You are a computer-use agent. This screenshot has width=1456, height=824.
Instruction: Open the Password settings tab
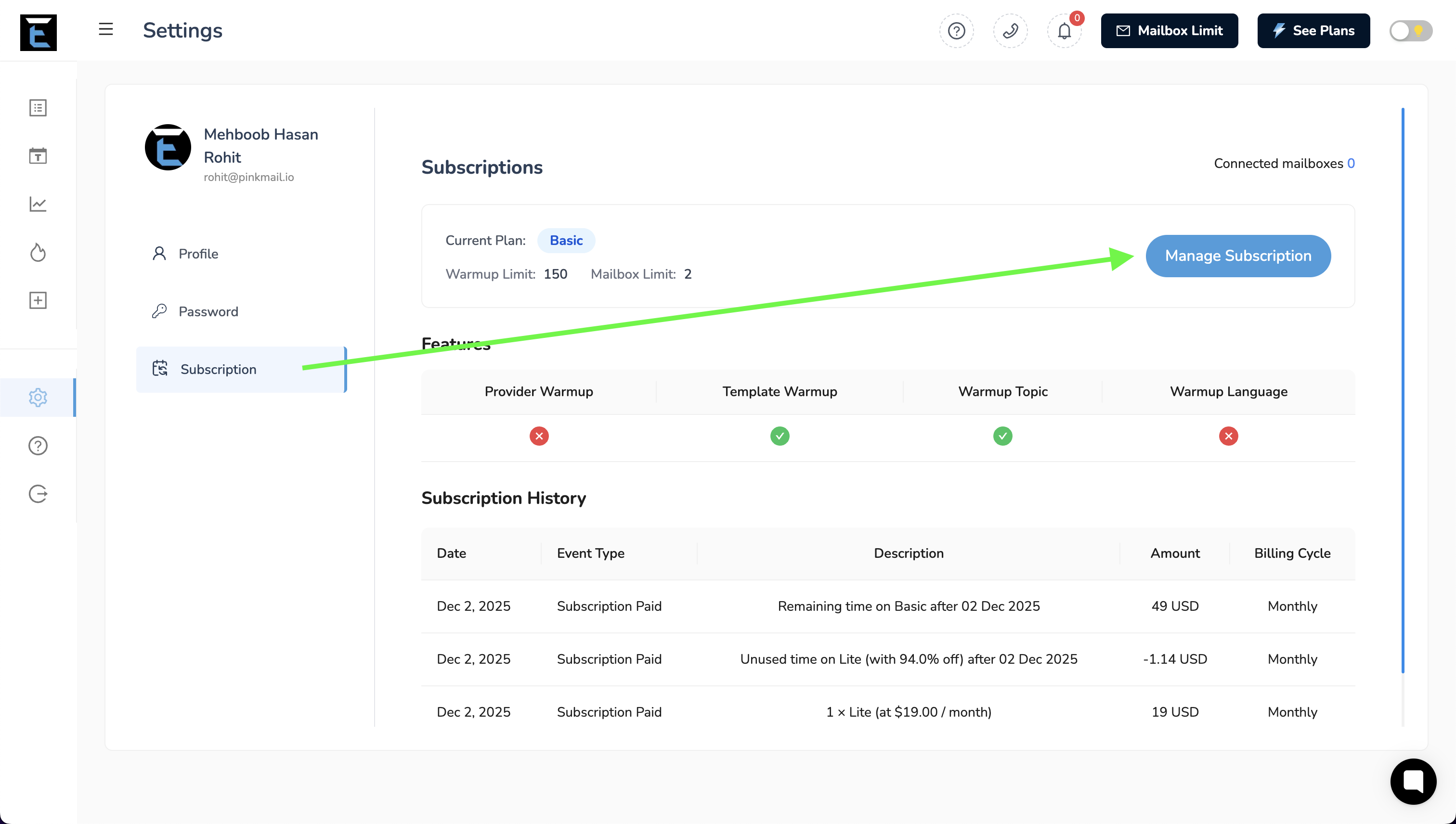(x=208, y=311)
